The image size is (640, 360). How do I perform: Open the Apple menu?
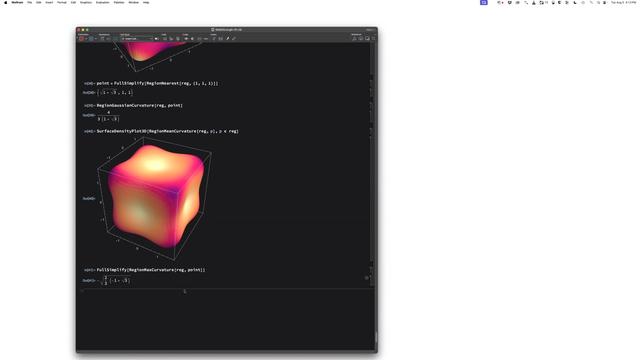6,2
